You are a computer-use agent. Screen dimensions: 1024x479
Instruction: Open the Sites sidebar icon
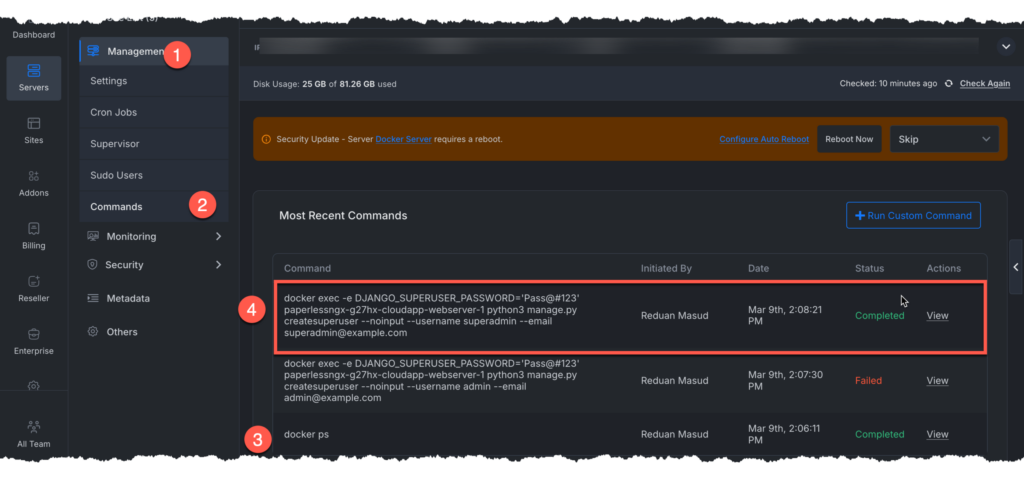coord(33,124)
